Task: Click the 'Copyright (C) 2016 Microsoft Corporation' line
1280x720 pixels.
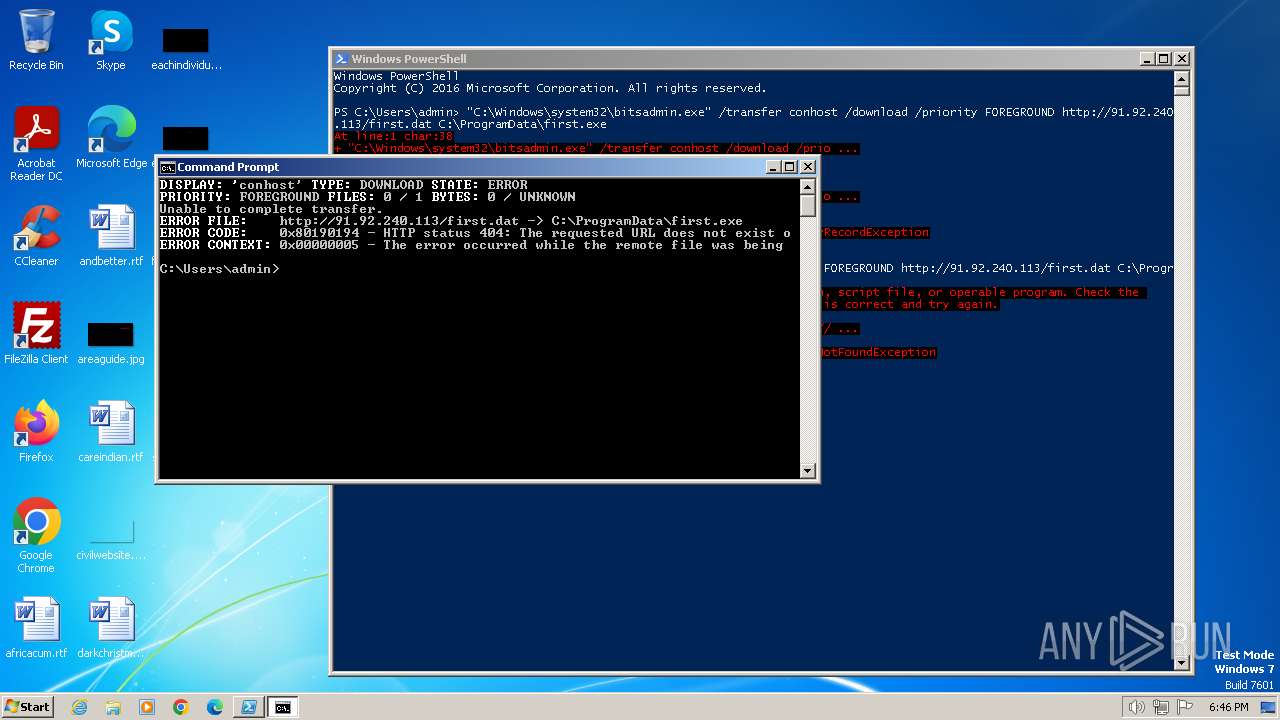Action: point(550,88)
